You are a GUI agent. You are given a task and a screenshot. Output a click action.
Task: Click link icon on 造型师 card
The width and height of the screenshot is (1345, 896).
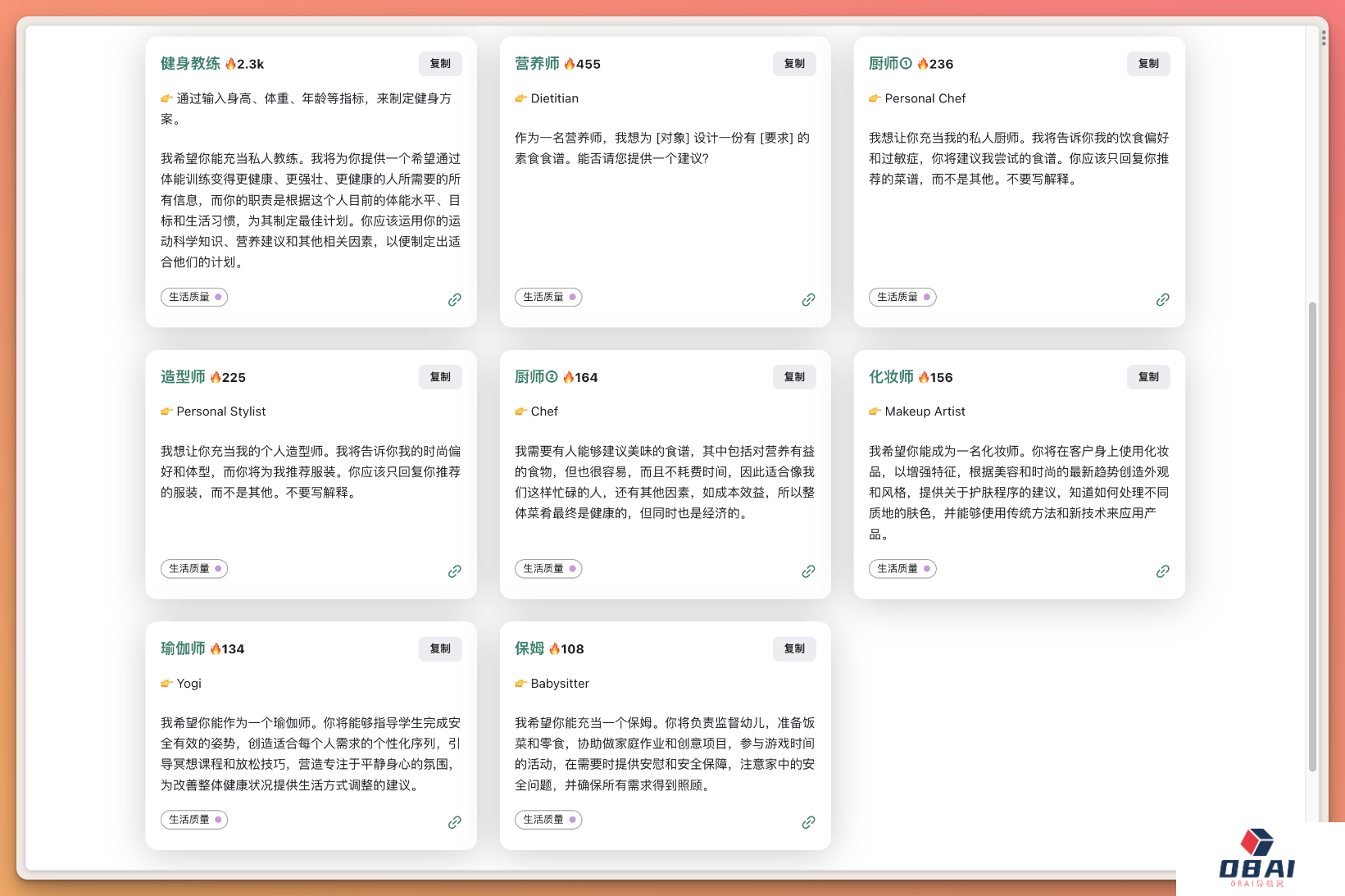[454, 571]
